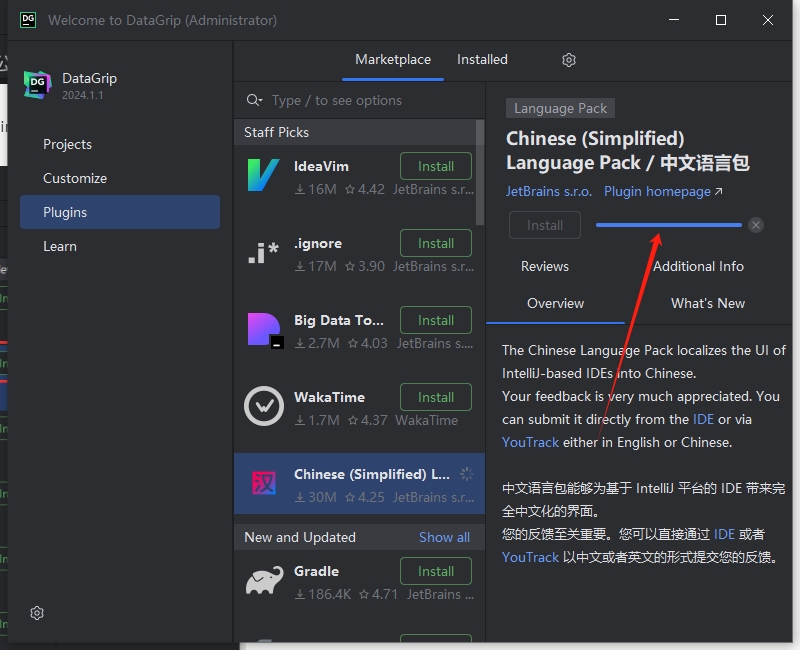Click the Big Data Tools plugin icon
800x650 pixels.
pyautogui.click(x=265, y=330)
